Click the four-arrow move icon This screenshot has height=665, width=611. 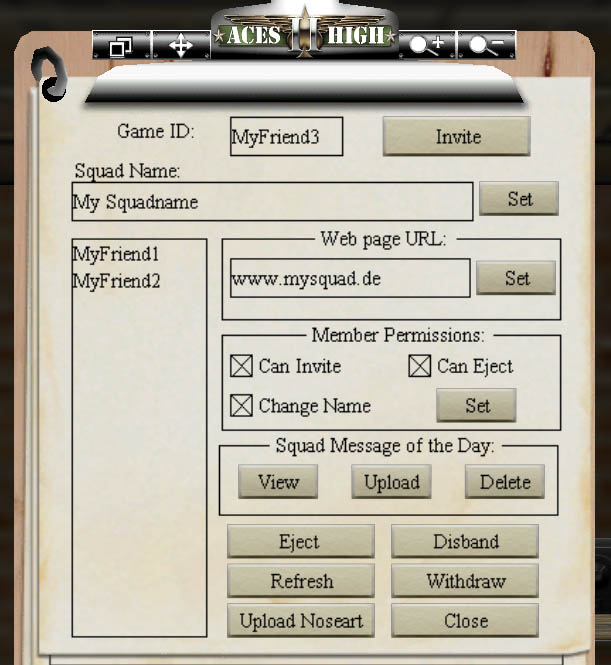[x=181, y=45]
